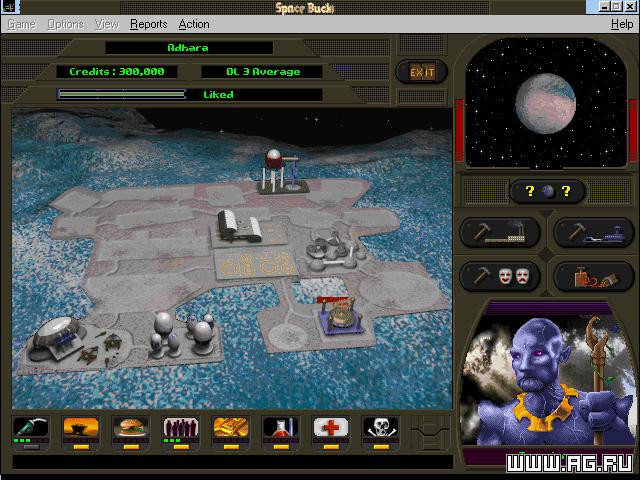The width and height of the screenshot is (640, 480).
Task: Click the gold bars commodity icon
Action: tap(231, 427)
